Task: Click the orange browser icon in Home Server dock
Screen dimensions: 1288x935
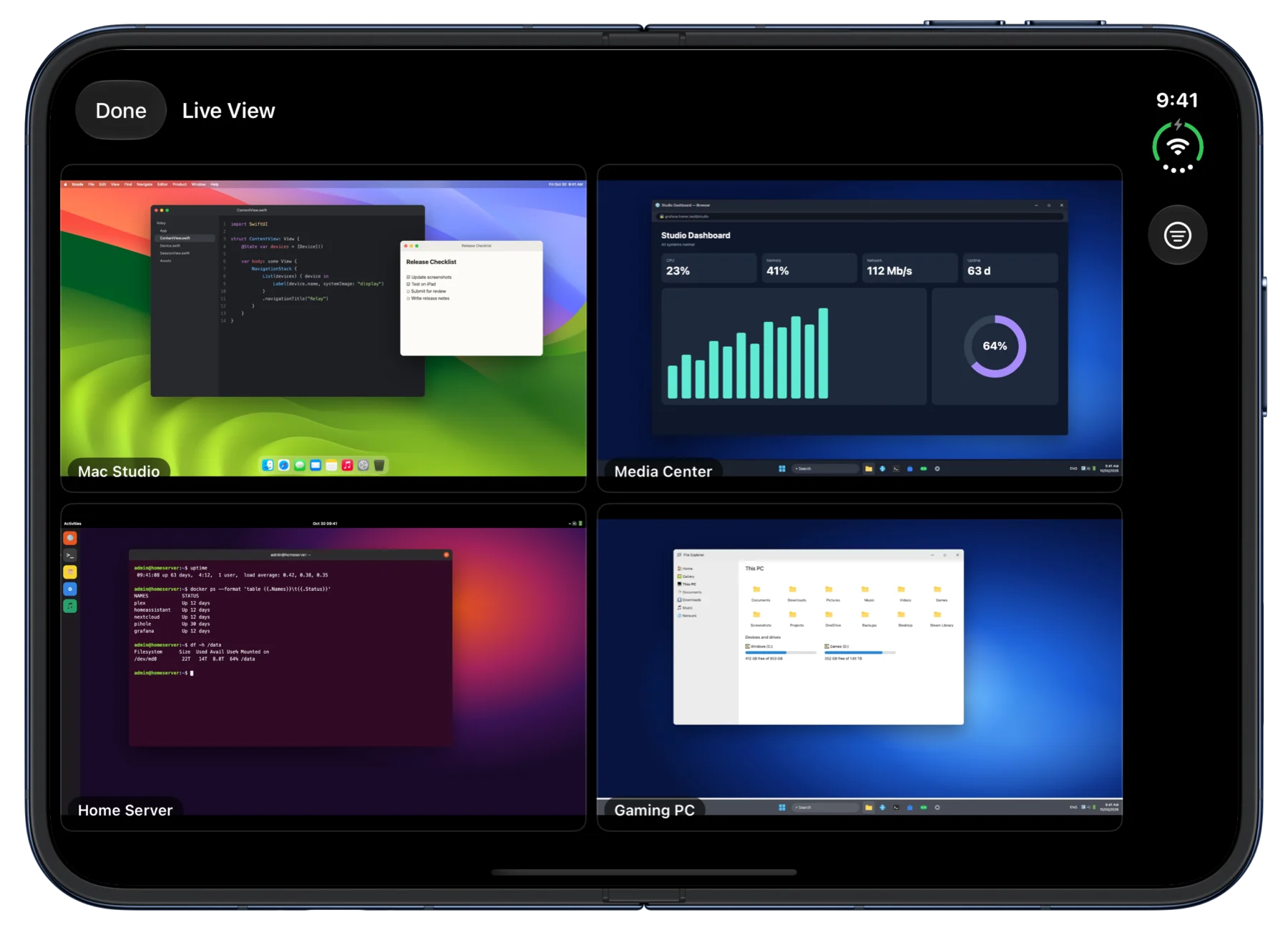Action: click(70, 538)
